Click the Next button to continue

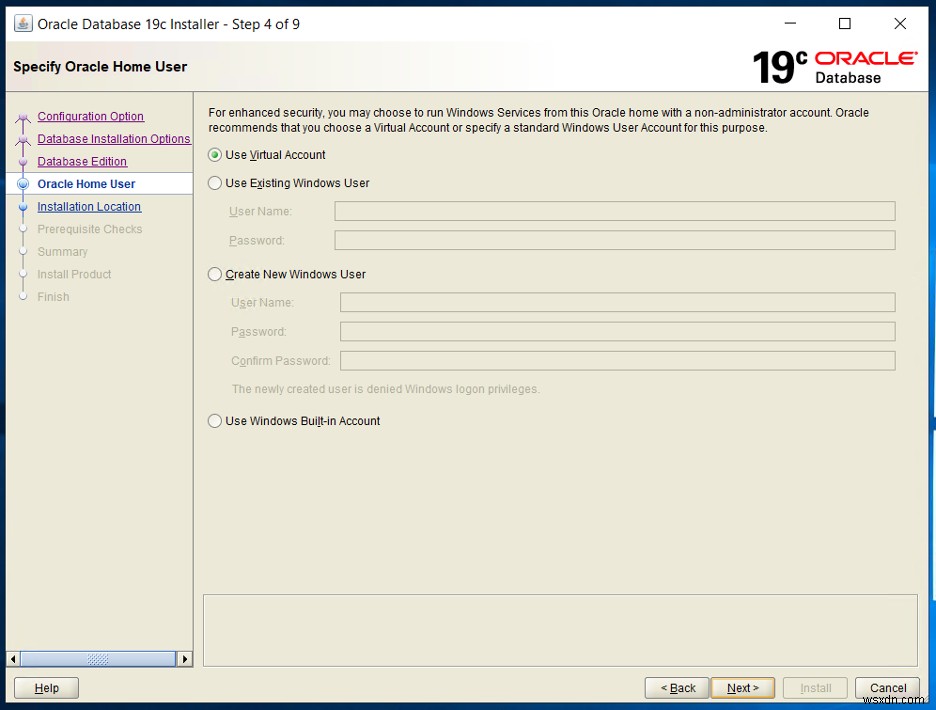pyautogui.click(x=742, y=688)
